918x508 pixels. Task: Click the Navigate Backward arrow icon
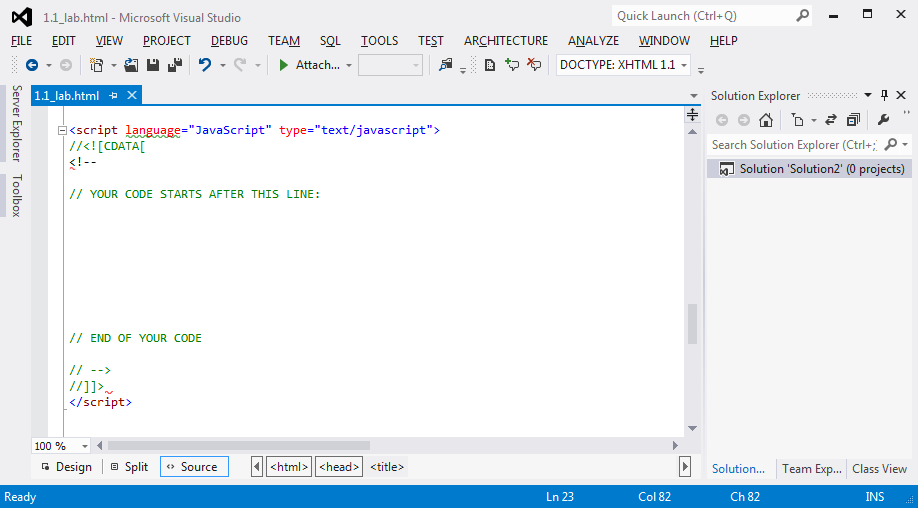(x=31, y=65)
